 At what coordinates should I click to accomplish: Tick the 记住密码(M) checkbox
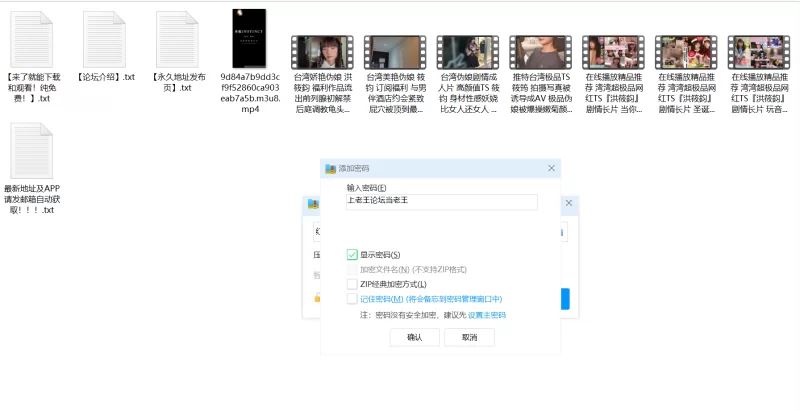pyautogui.click(x=352, y=299)
